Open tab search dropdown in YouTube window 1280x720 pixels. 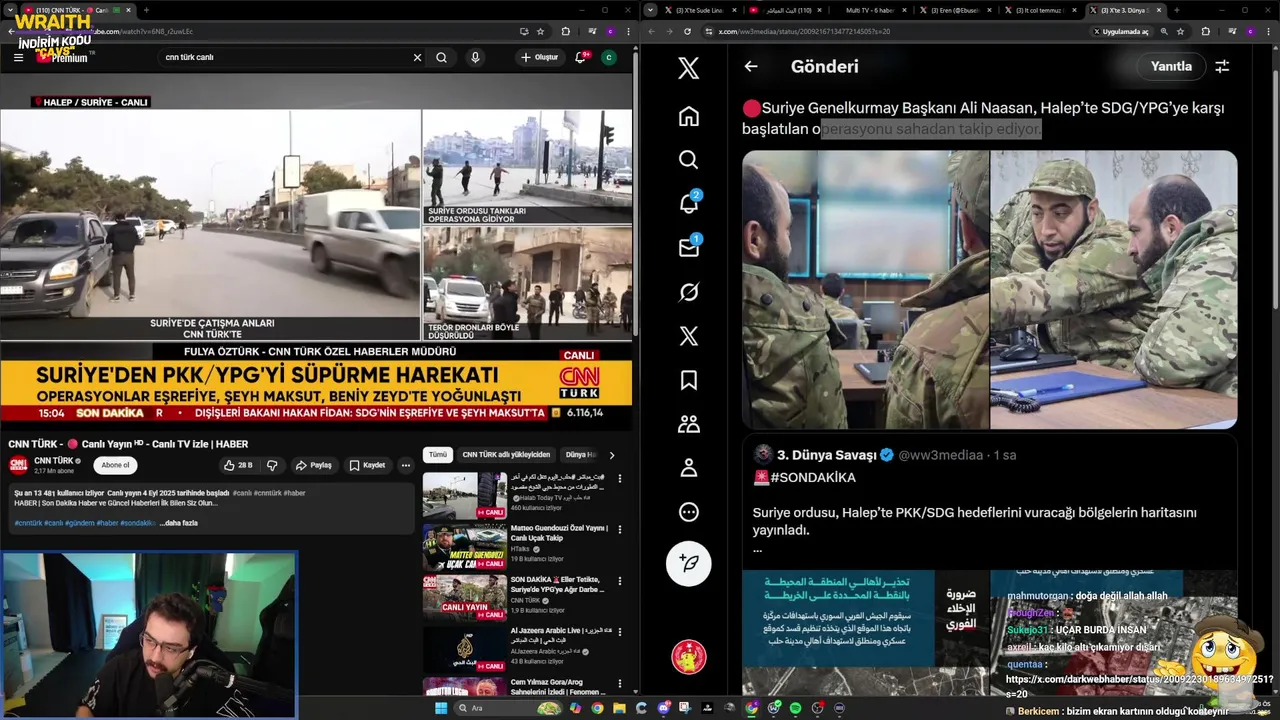(x=10, y=10)
